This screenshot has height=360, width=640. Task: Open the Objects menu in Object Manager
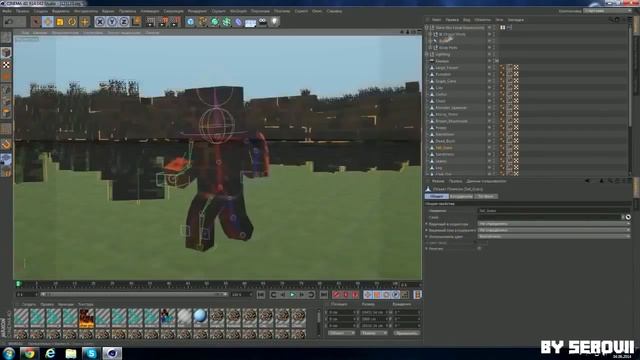pyautogui.click(x=482, y=20)
